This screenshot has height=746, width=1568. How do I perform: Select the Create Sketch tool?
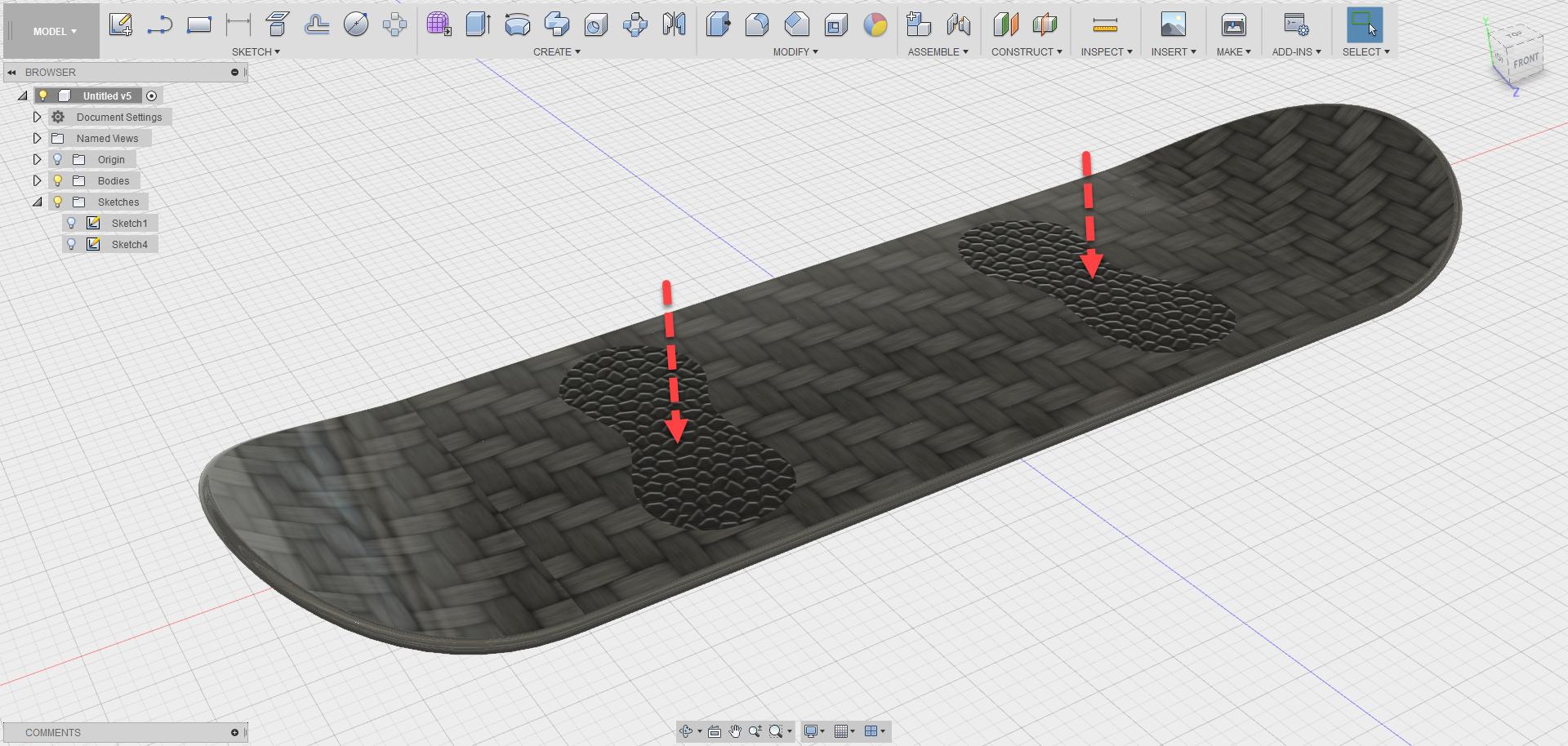pos(121,24)
